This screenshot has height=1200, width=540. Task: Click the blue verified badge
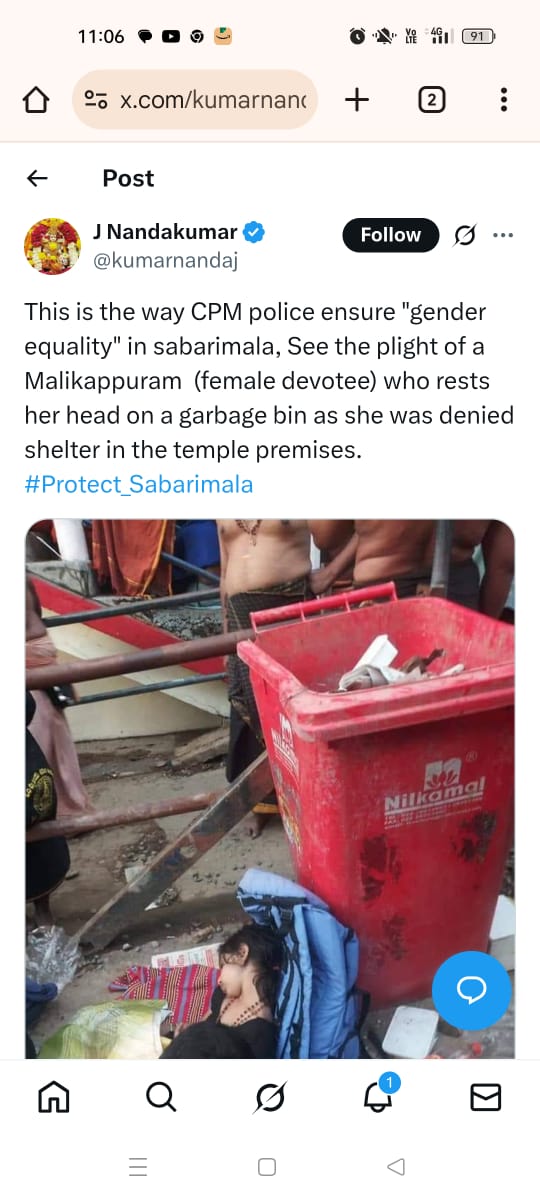tap(254, 232)
